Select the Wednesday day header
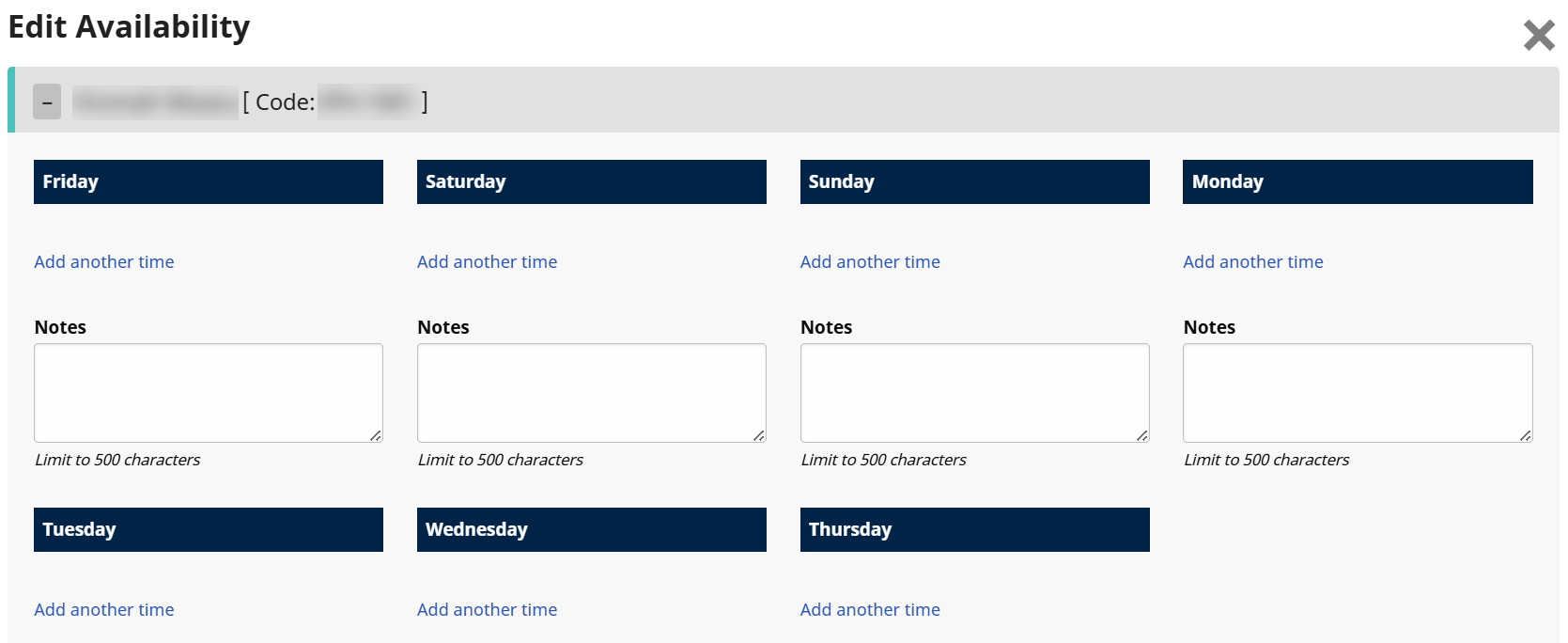Screen dimensions: 1568x643 pos(591,530)
